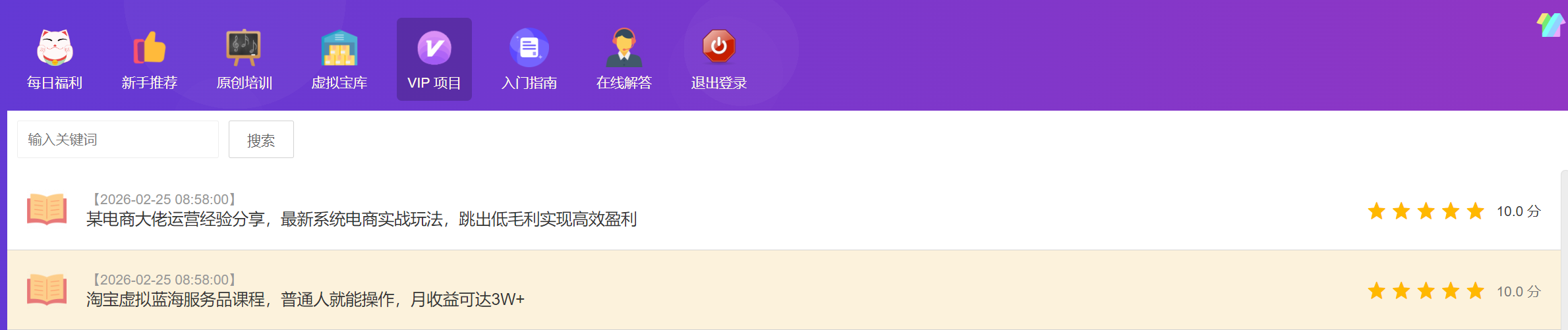Click the book icon of the 淘宝虚拟 course
Viewport: 1568px width, 330px height.
[x=47, y=290]
